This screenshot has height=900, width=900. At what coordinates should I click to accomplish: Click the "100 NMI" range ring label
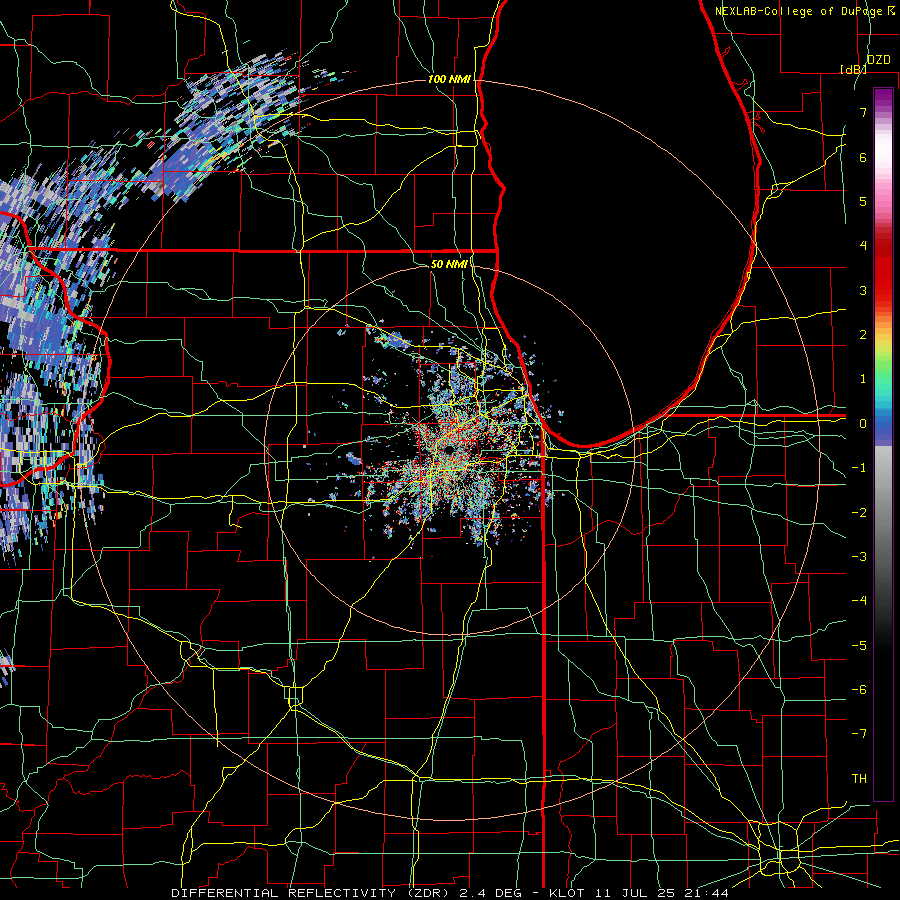pyautogui.click(x=449, y=79)
